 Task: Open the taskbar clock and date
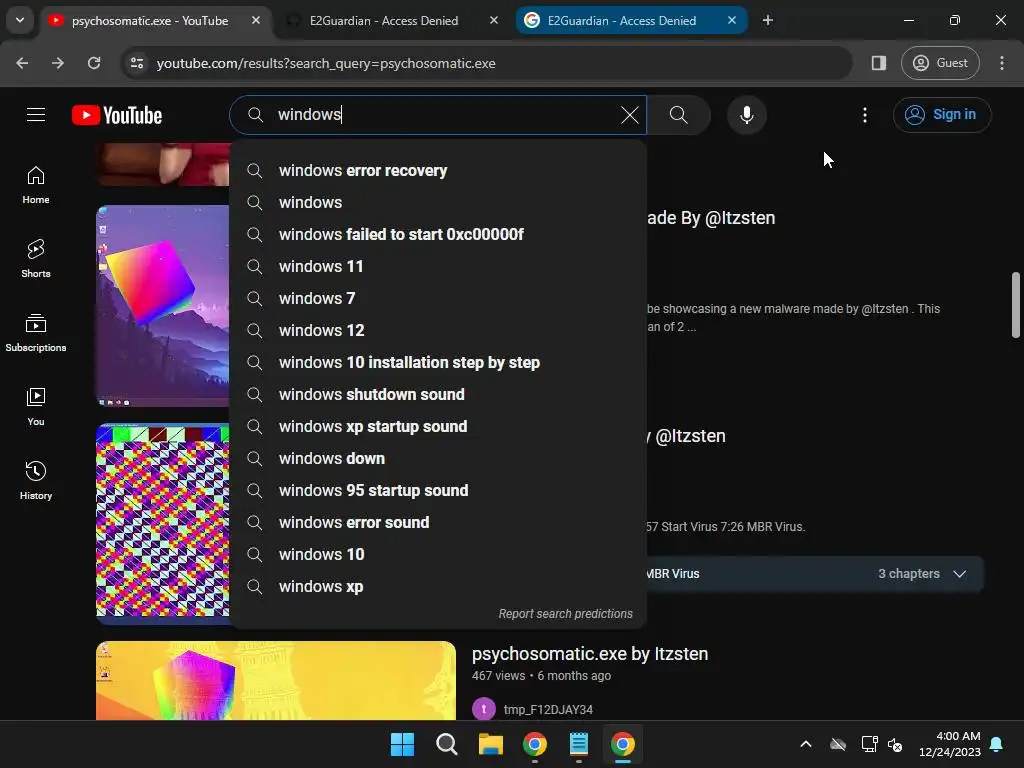(950, 744)
